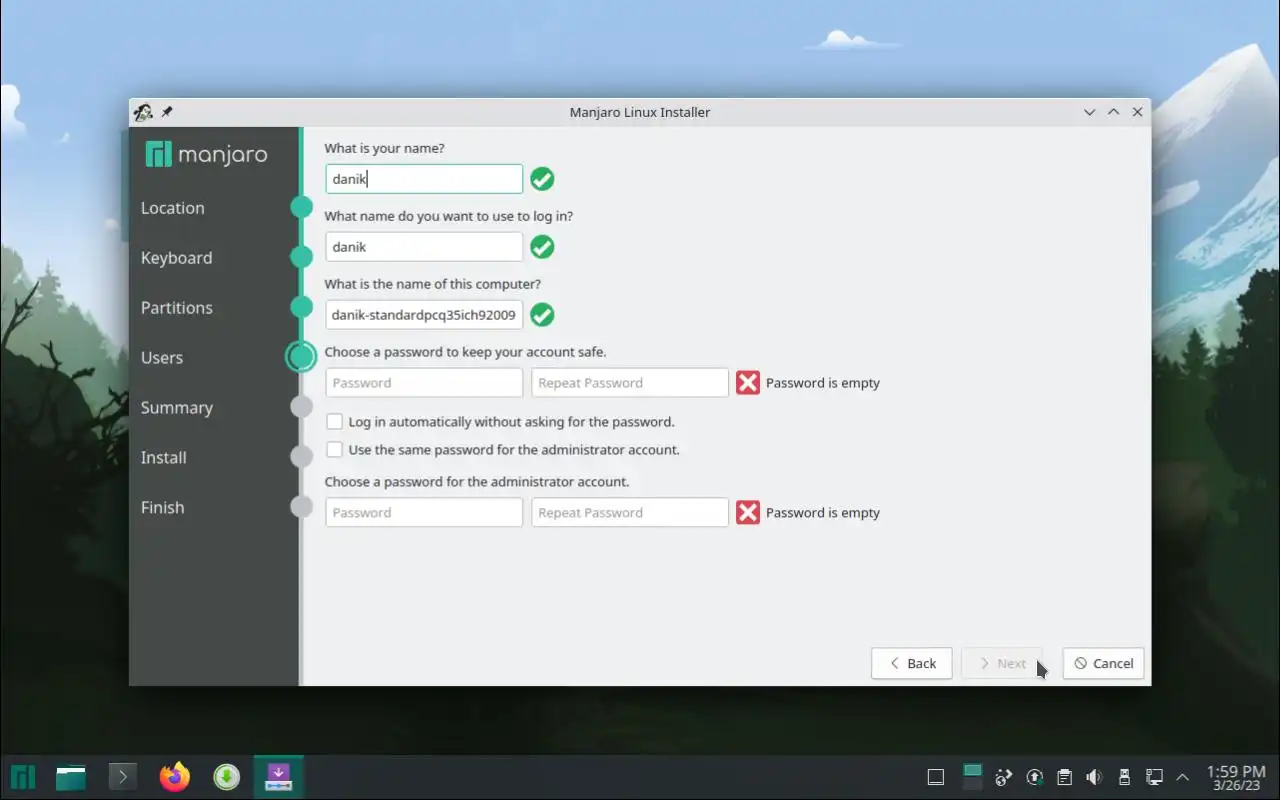Select the Users step in sidebar
The height and width of the screenshot is (800, 1280).
tap(162, 358)
